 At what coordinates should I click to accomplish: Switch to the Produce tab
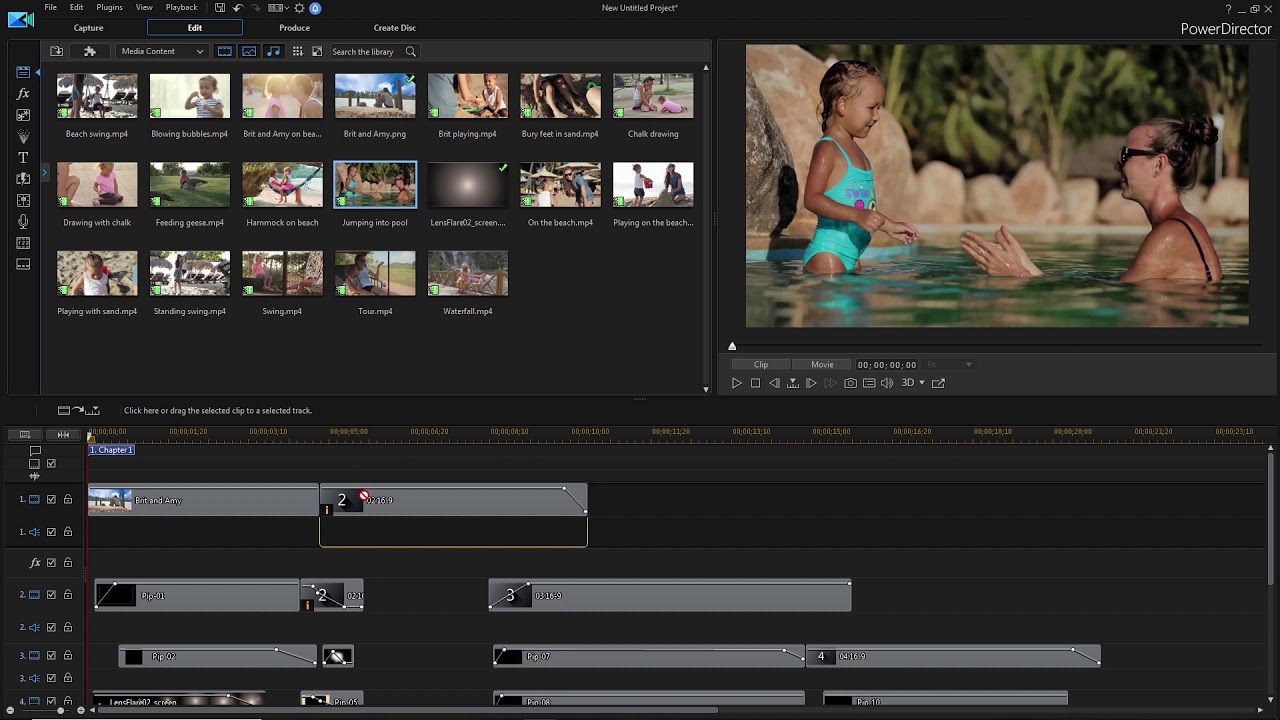coord(294,28)
